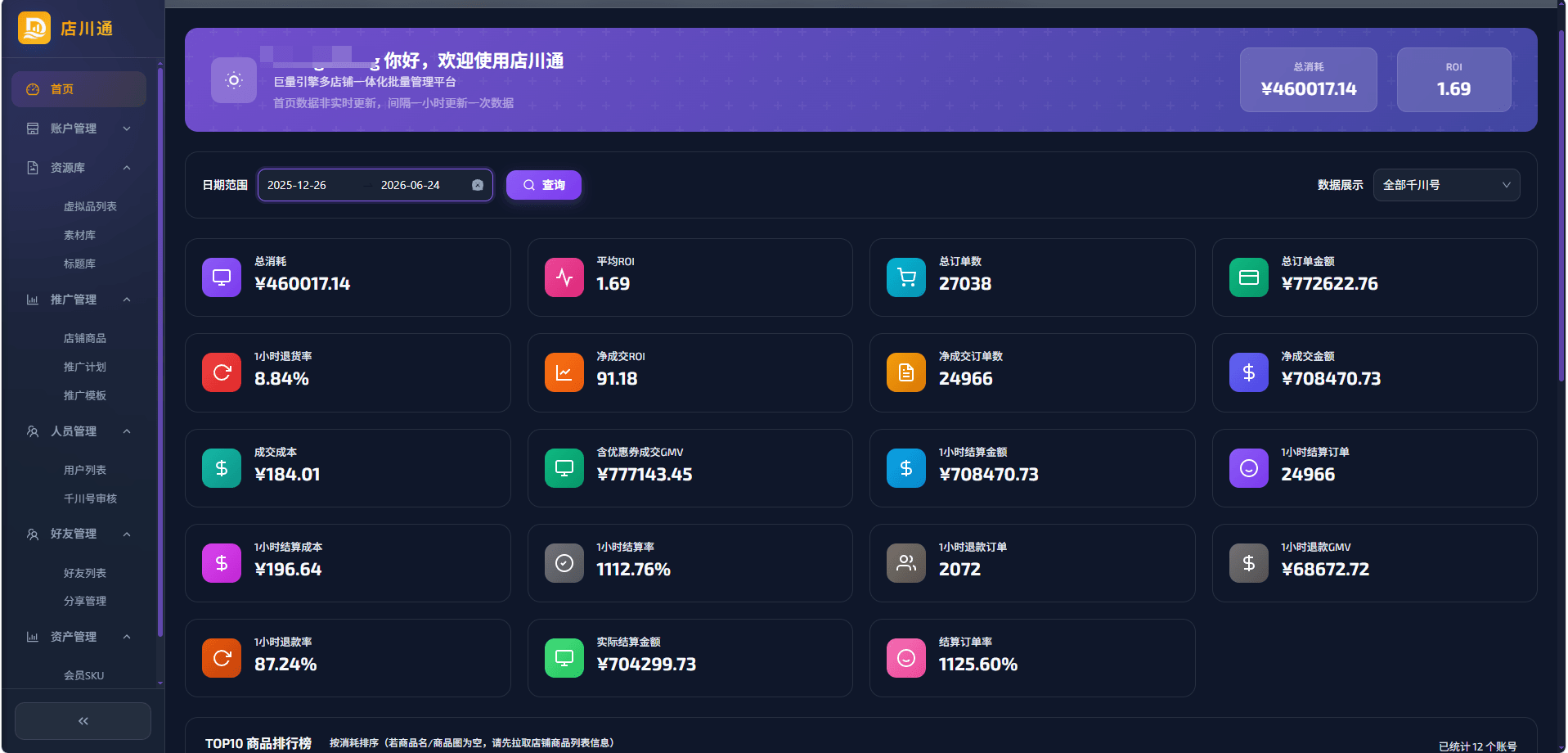The height and width of the screenshot is (753, 1568).
Task: Collapse the 推广管理 menu chevron
Action: [x=127, y=300]
